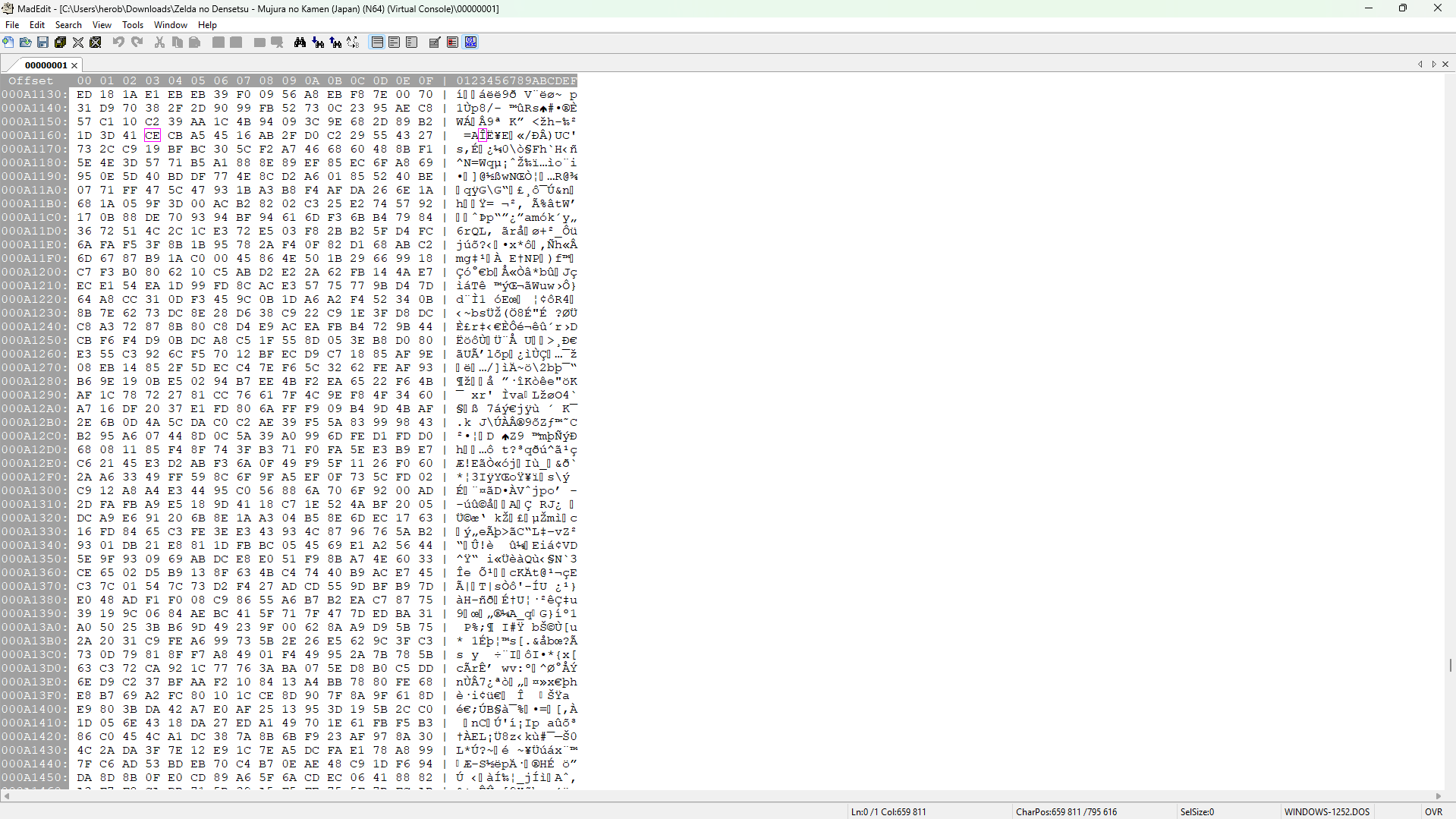
Task: Click the WINDOWS-1252.DOS encoding status field
Action: (1327, 812)
